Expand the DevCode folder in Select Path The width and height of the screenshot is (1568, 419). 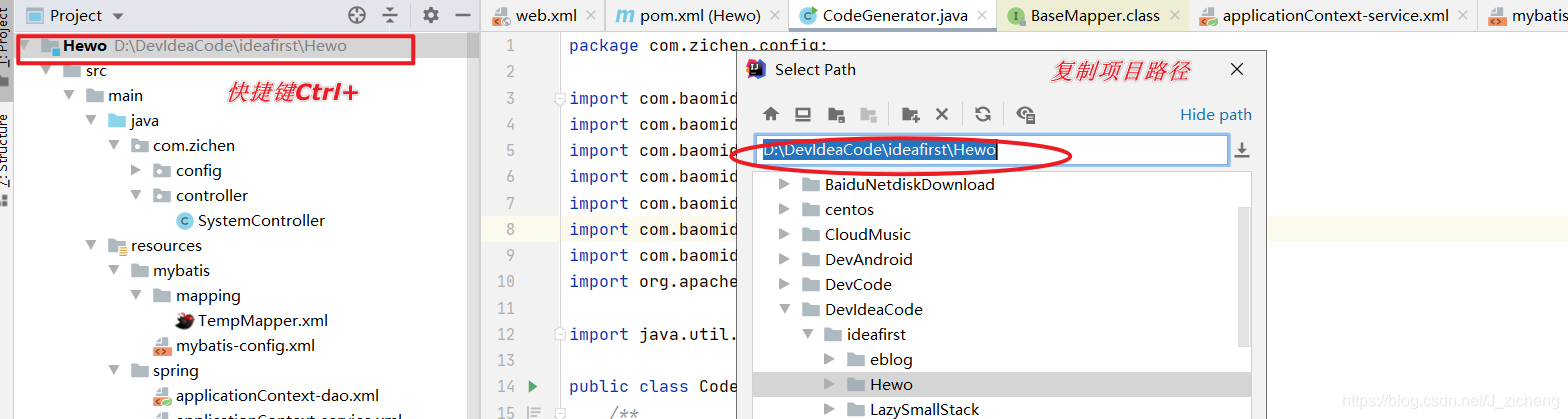pyautogui.click(x=783, y=285)
